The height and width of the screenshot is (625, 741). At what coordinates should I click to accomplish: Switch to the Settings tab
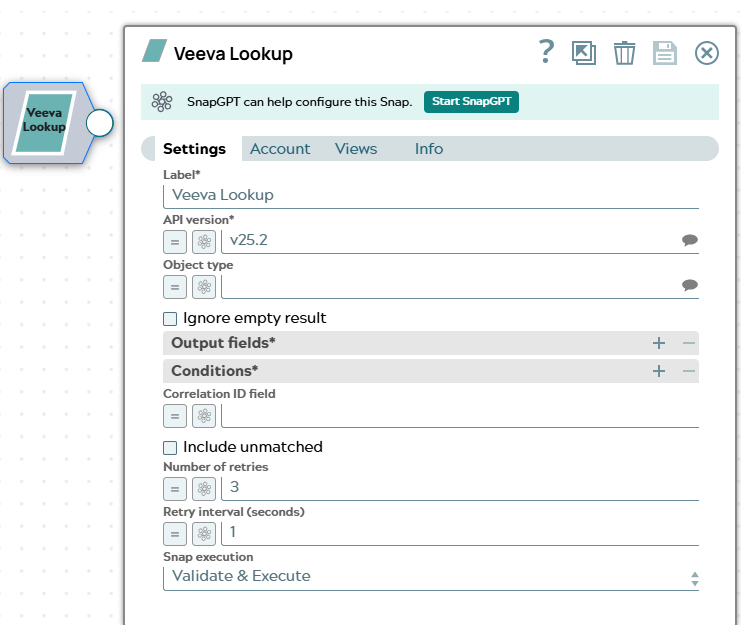[194, 149]
